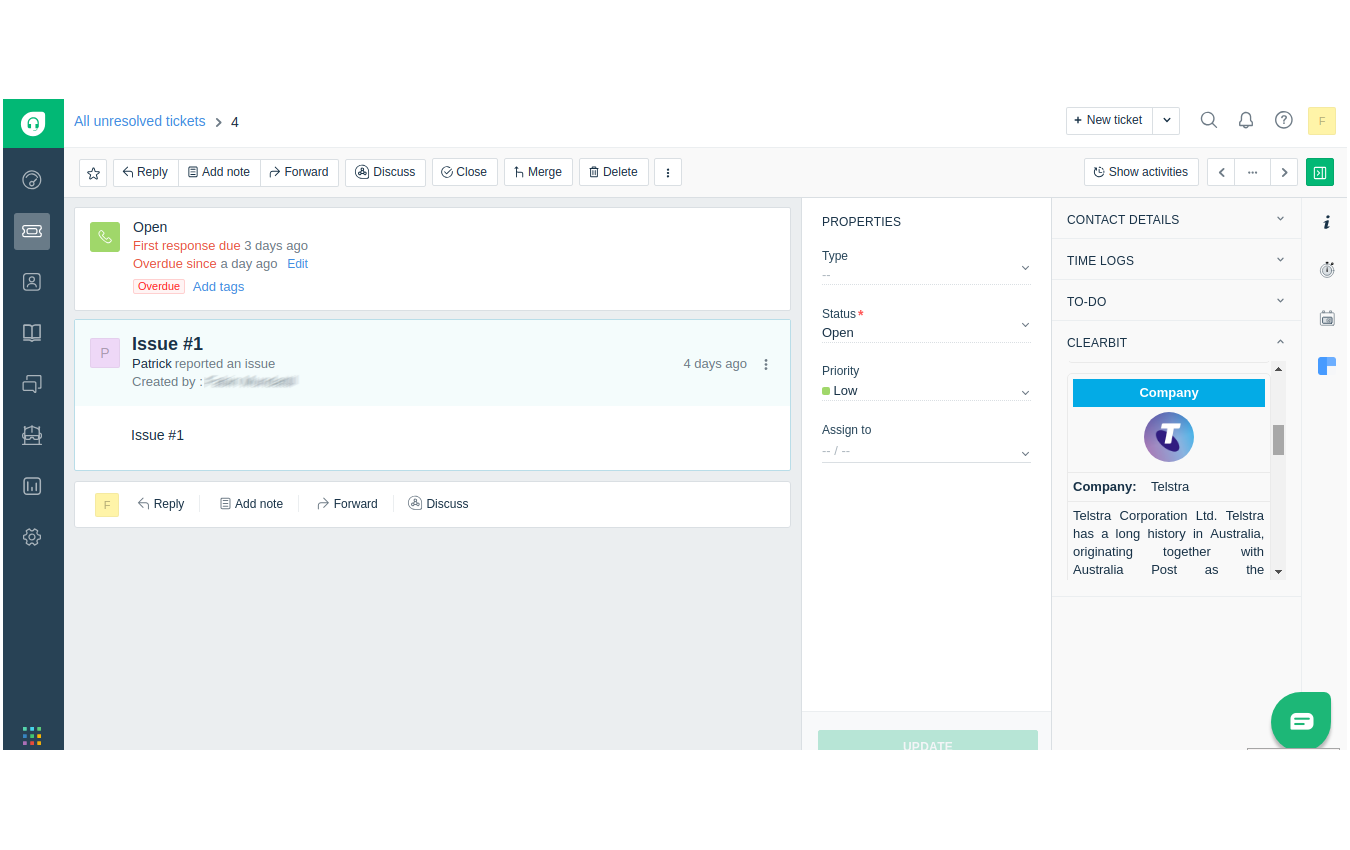1350x850 pixels.
Task: Click the Merge button
Action: [x=538, y=171]
